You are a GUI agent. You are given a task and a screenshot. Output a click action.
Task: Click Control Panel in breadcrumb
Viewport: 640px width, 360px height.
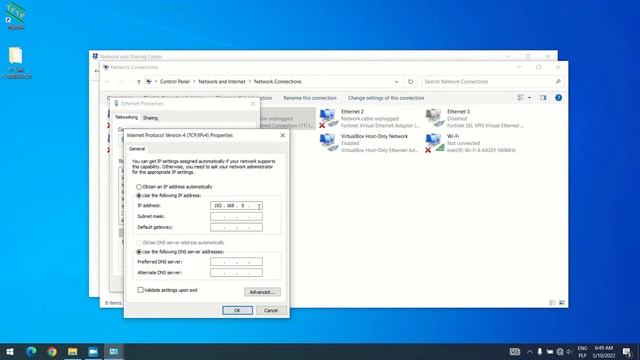[x=175, y=82]
